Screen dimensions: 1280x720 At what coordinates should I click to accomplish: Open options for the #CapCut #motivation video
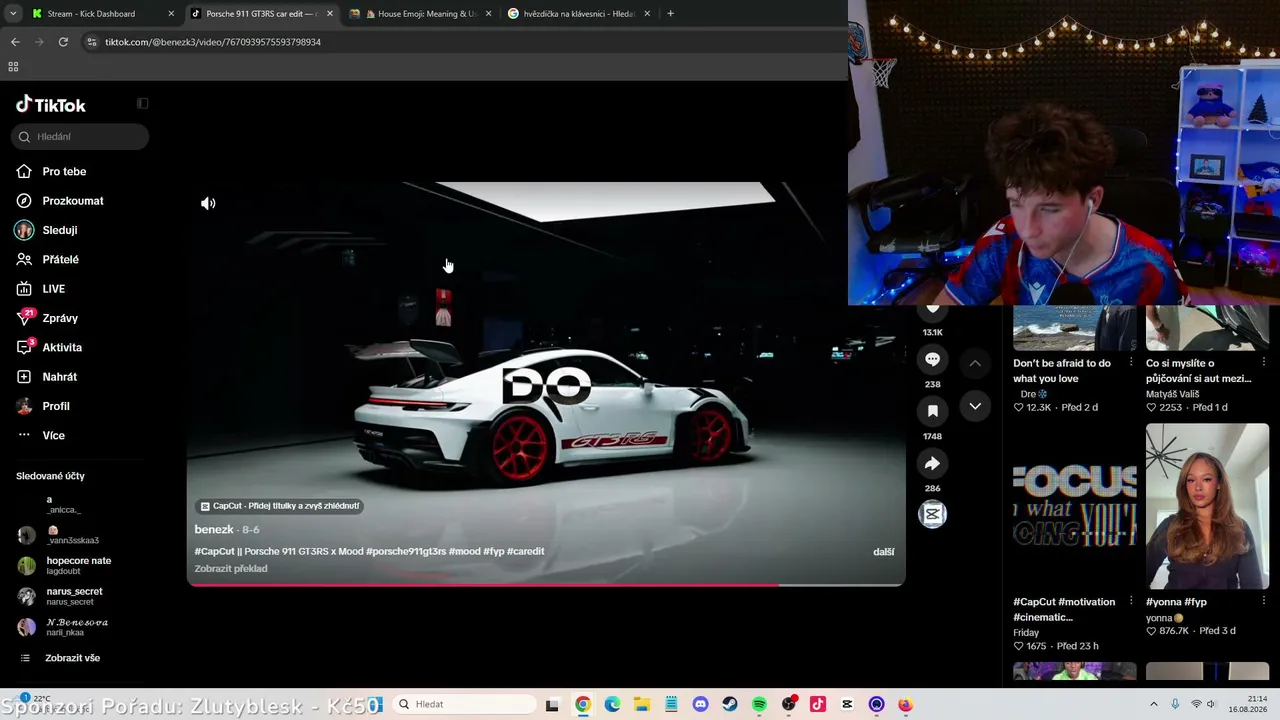1131,602
